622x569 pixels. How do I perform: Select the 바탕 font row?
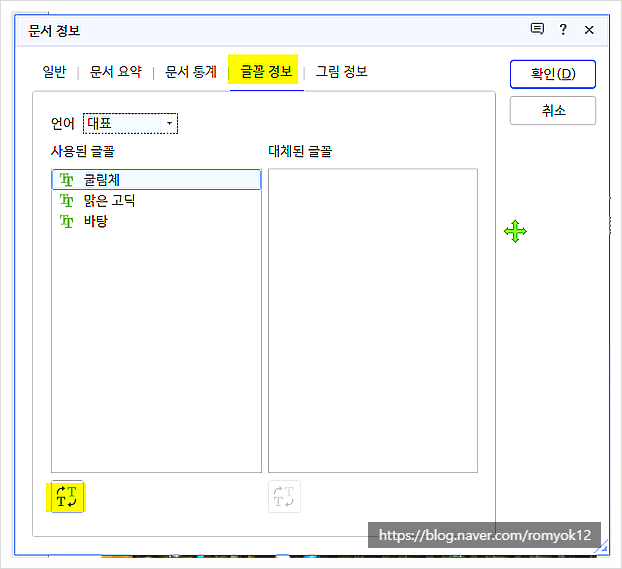click(x=156, y=221)
